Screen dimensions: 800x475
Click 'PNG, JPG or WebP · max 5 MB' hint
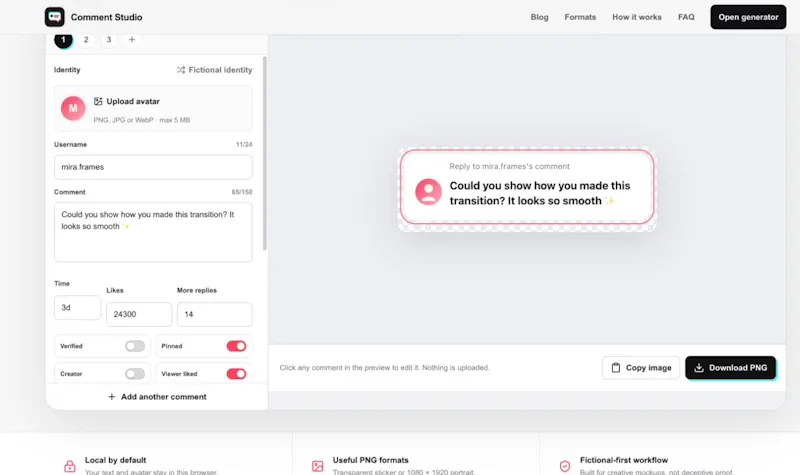click(x=141, y=120)
